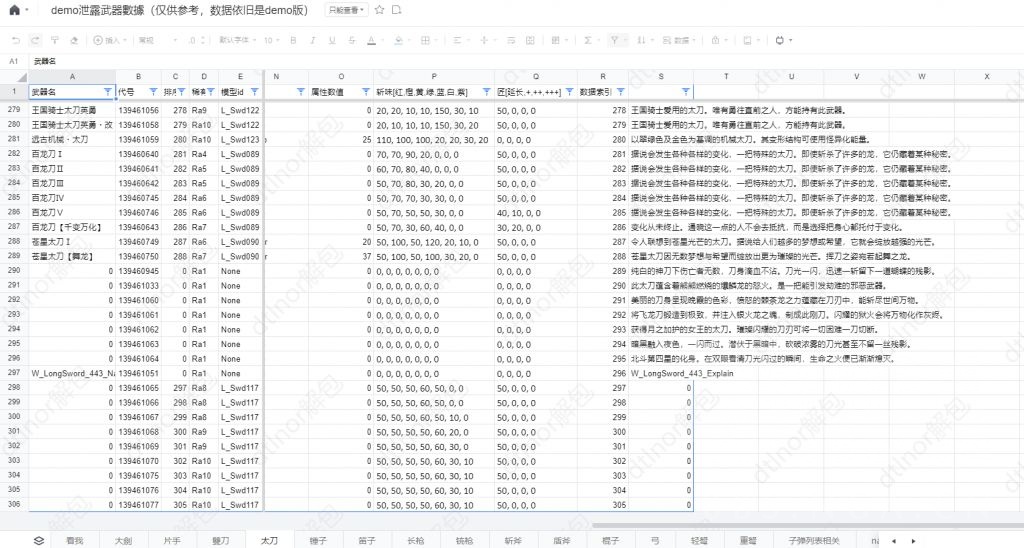Open vertical alignment options
Image resolution: width=1024 pixels, height=548 pixels.
pos(484,40)
